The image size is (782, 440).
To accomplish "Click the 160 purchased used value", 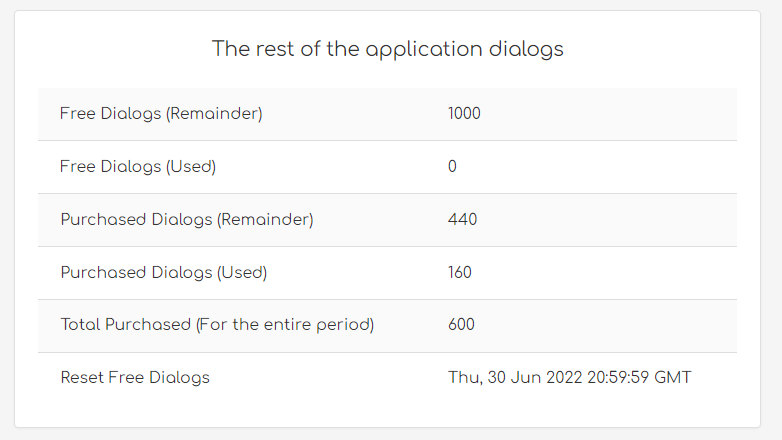I will click(460, 272).
